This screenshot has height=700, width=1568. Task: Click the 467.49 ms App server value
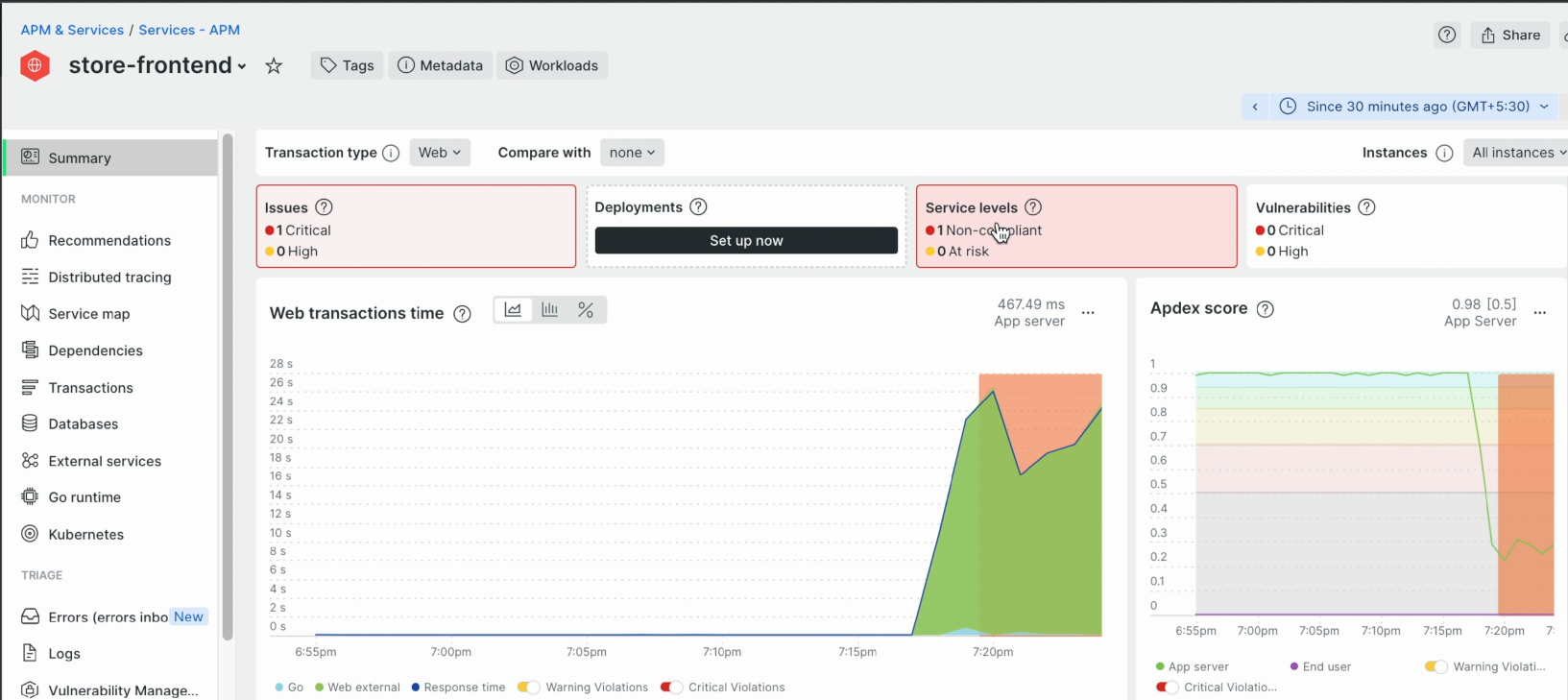[1029, 312]
